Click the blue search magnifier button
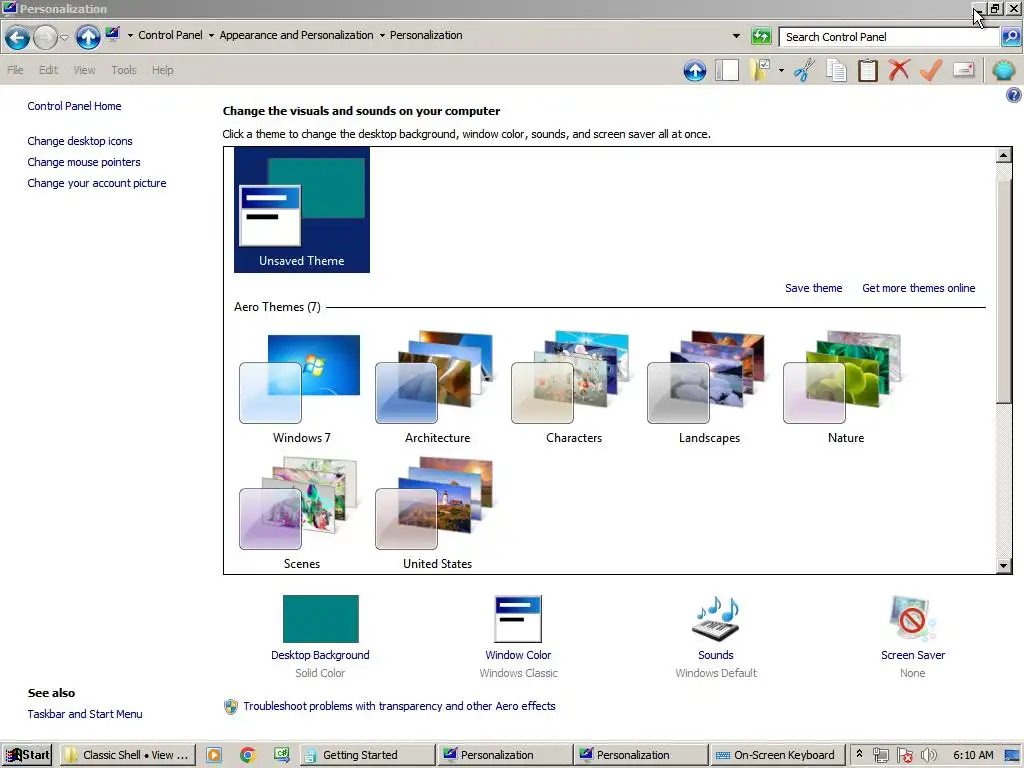Viewport: 1024px width, 768px height. click(x=1011, y=37)
